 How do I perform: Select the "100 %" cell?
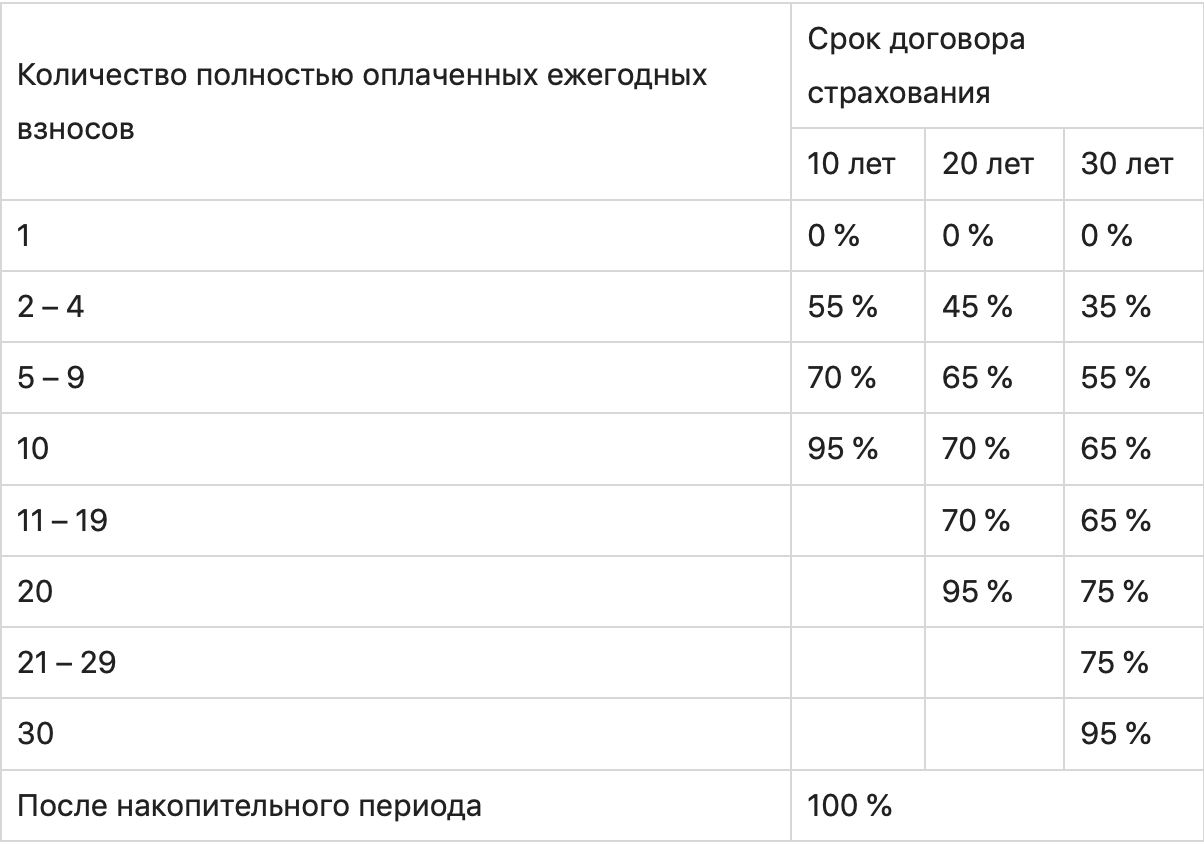click(849, 806)
